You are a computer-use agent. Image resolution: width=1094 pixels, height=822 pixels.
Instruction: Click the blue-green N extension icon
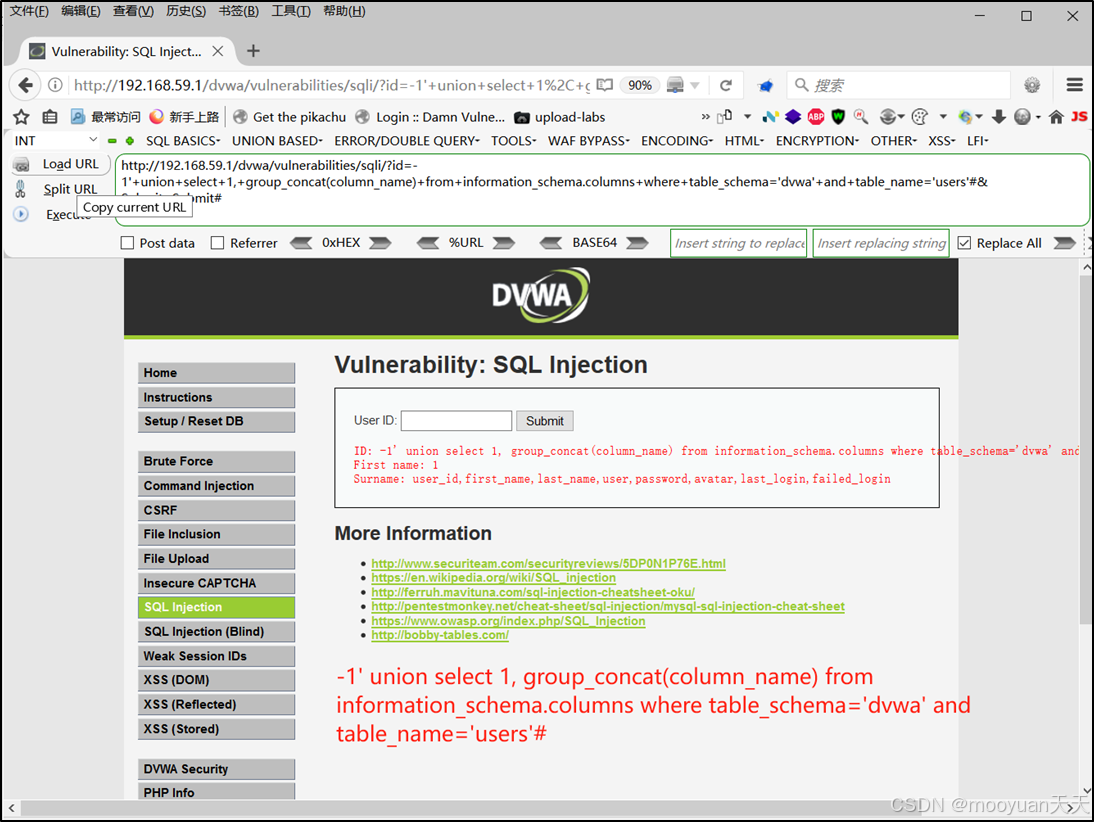[770, 117]
